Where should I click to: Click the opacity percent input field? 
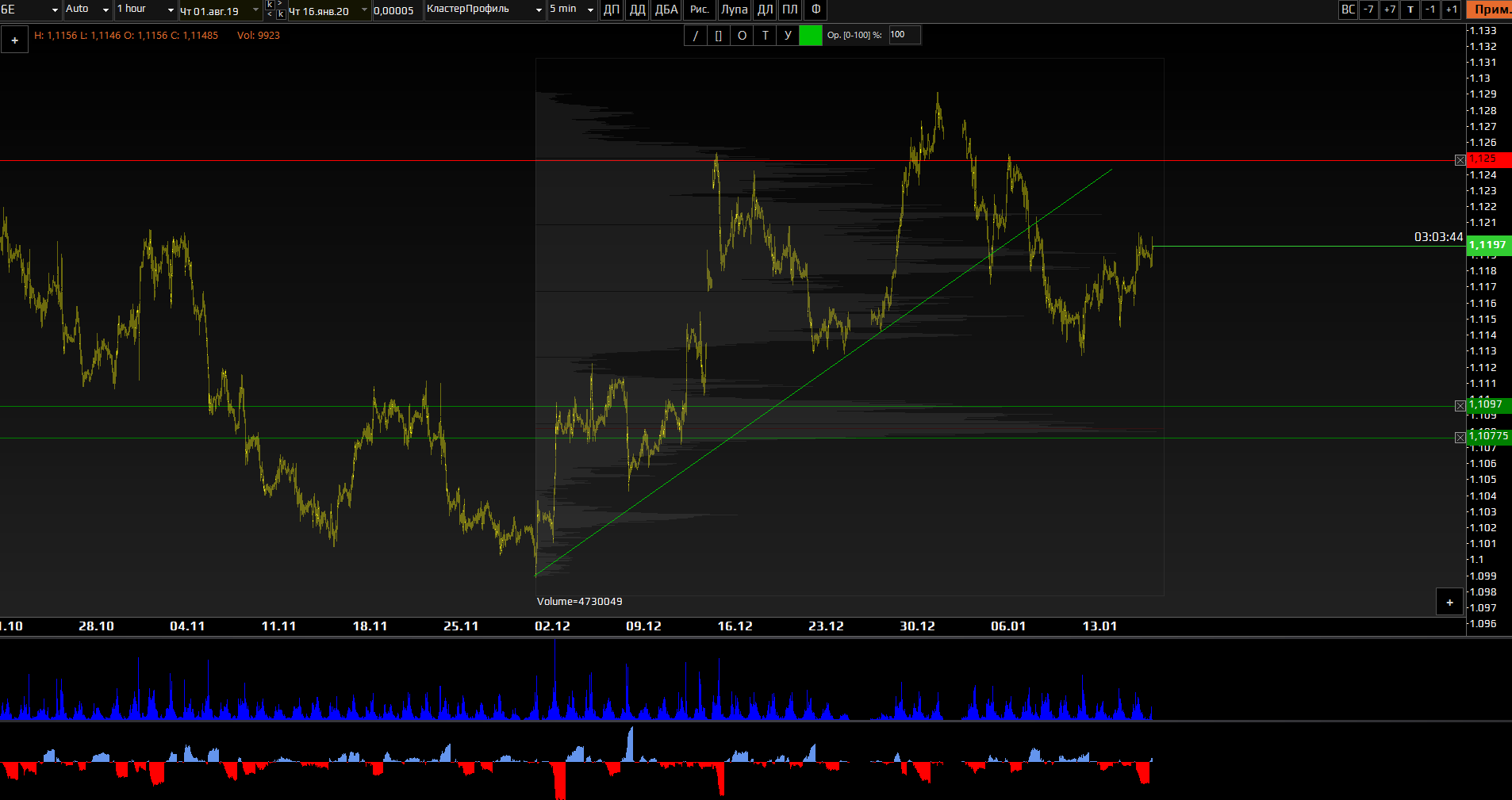[904, 35]
